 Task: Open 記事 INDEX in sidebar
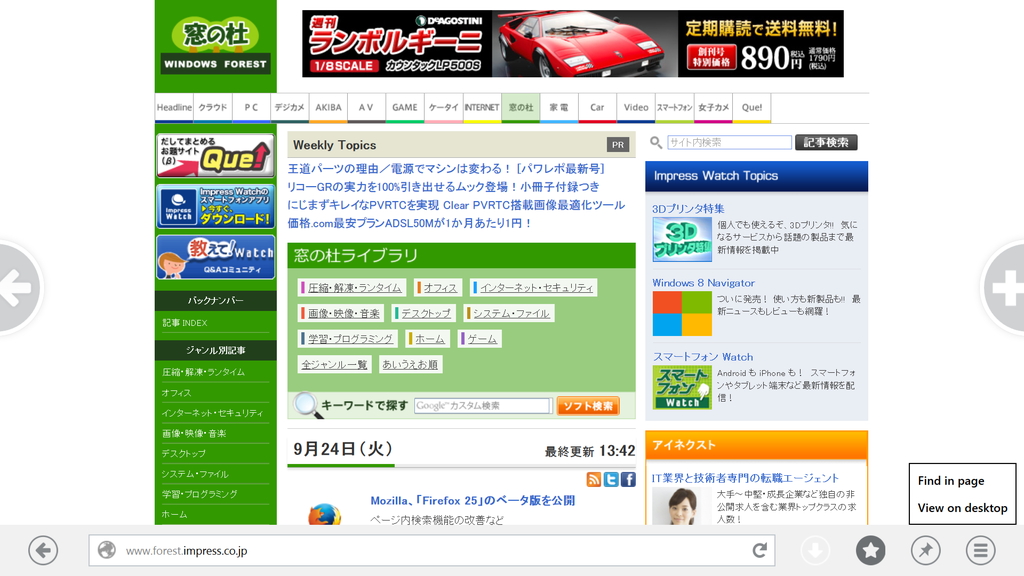[185, 323]
